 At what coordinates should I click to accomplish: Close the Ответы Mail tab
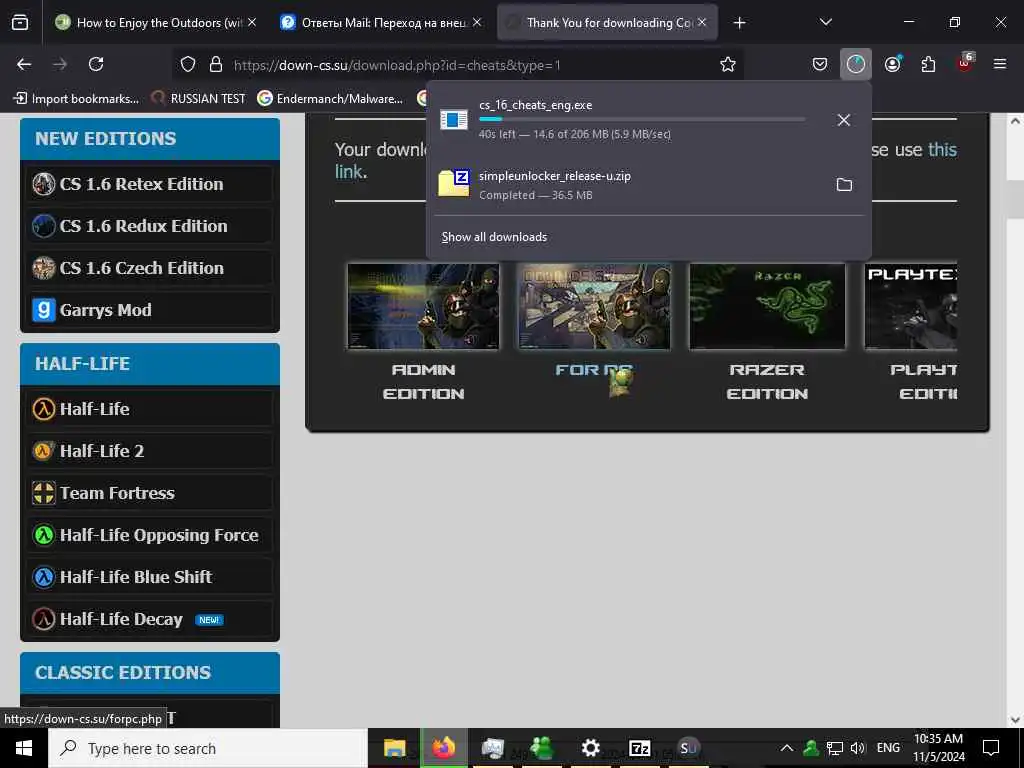point(477,22)
